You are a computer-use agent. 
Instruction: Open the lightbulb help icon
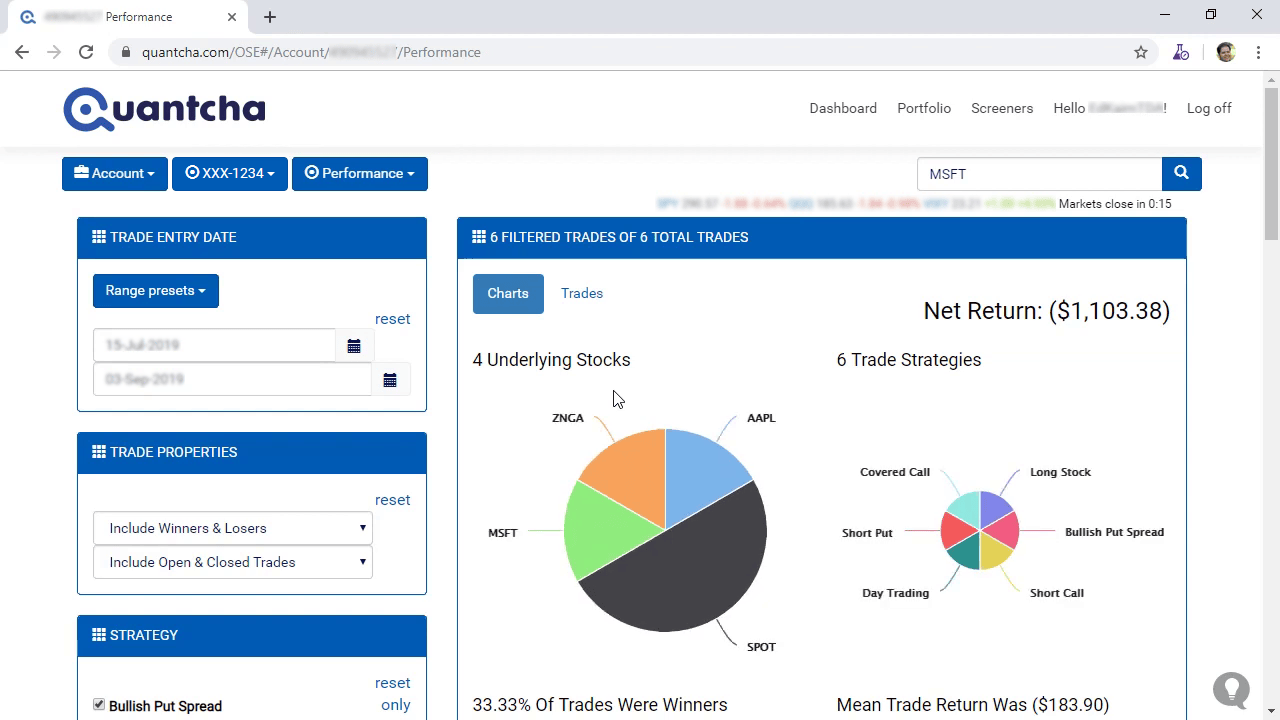click(1231, 689)
